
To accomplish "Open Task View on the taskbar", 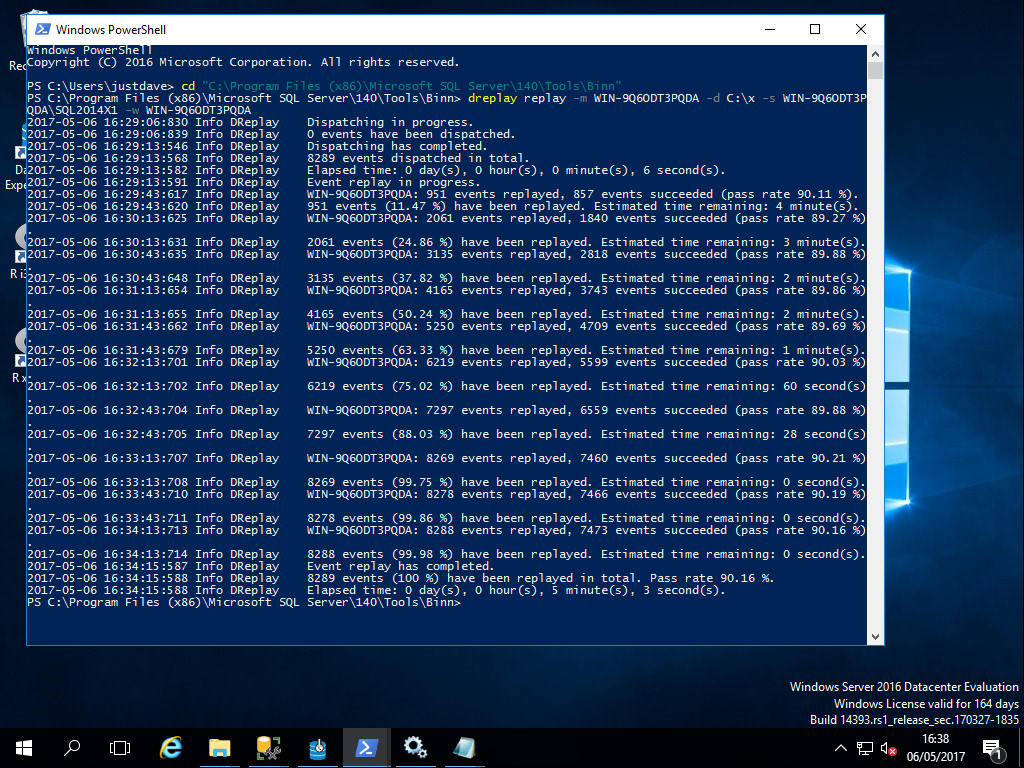I will point(120,747).
